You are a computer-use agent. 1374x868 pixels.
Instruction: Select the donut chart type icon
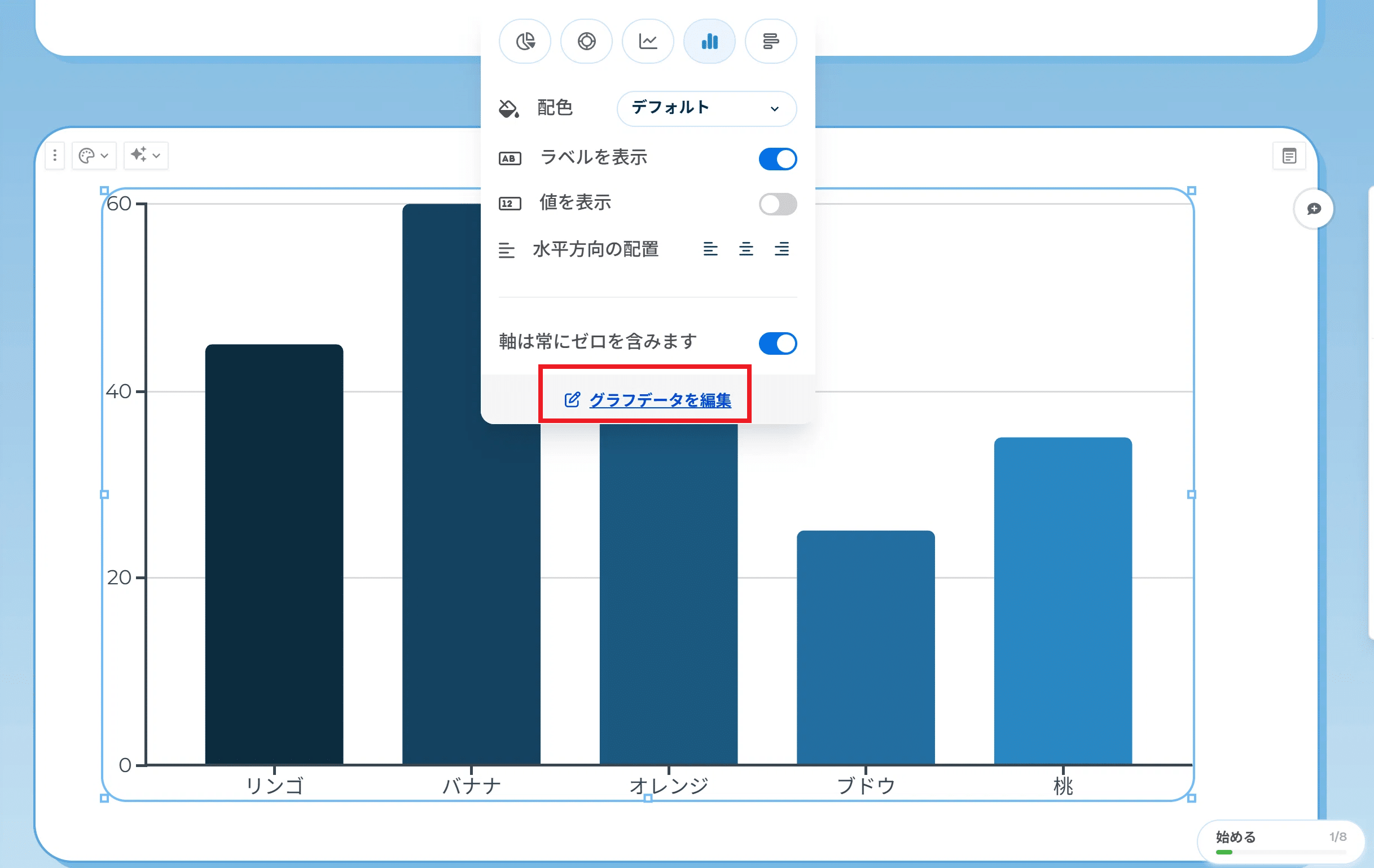click(x=586, y=41)
